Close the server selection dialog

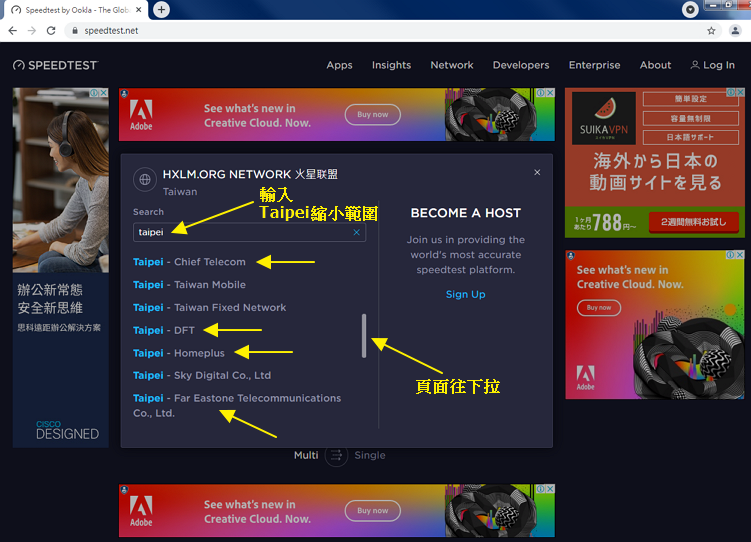pyautogui.click(x=537, y=172)
